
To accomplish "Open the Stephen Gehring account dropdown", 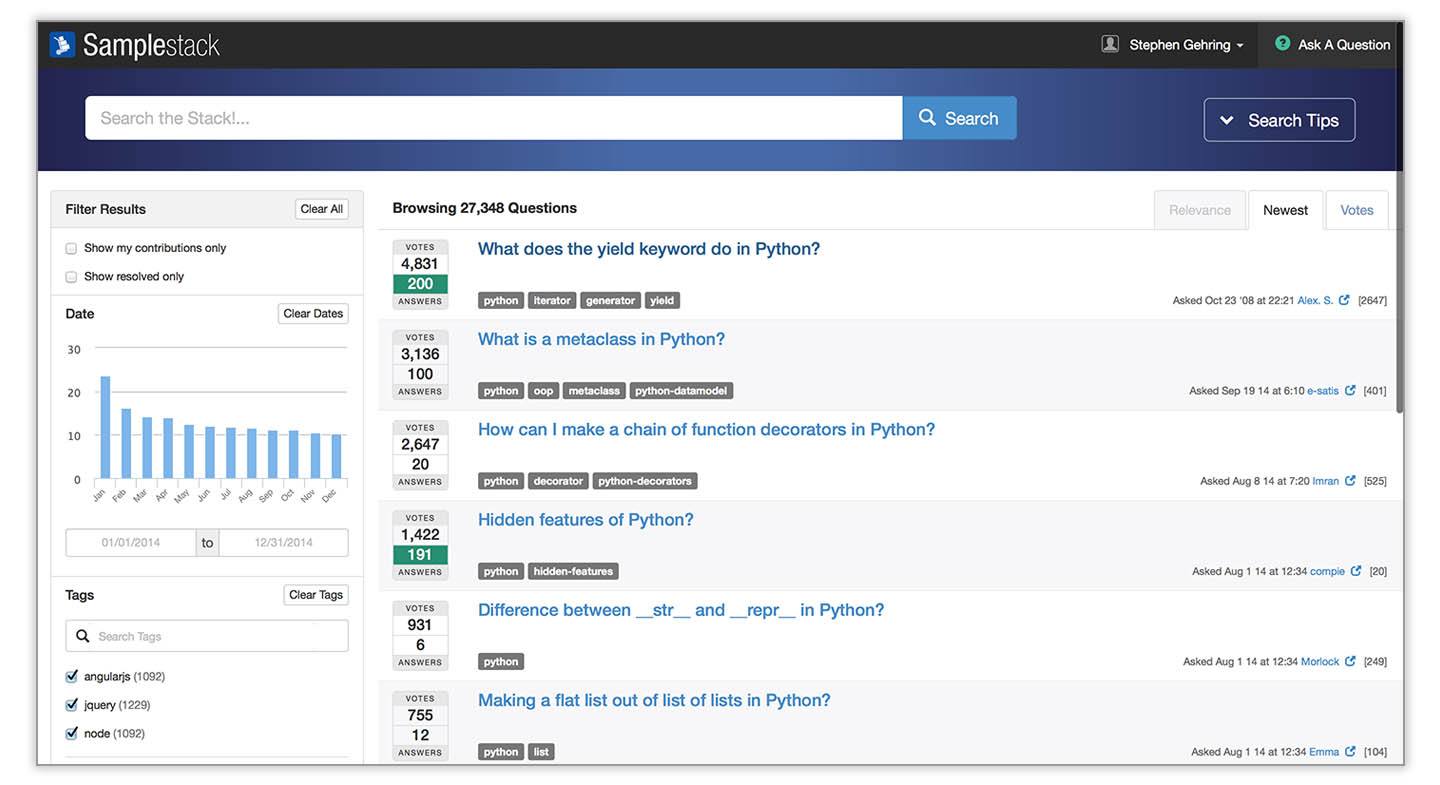I will pos(1186,45).
